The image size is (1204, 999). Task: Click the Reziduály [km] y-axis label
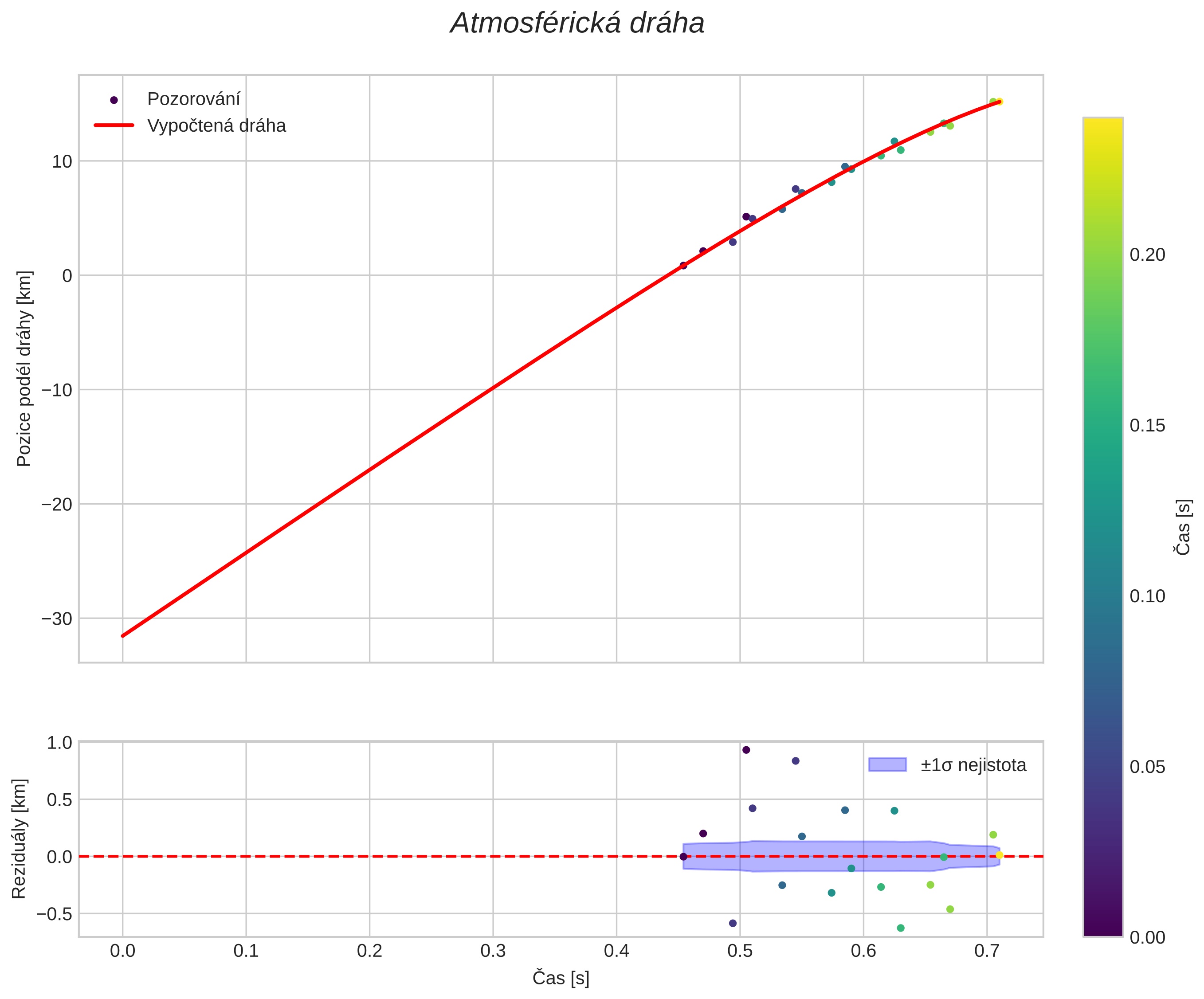click(x=19, y=838)
